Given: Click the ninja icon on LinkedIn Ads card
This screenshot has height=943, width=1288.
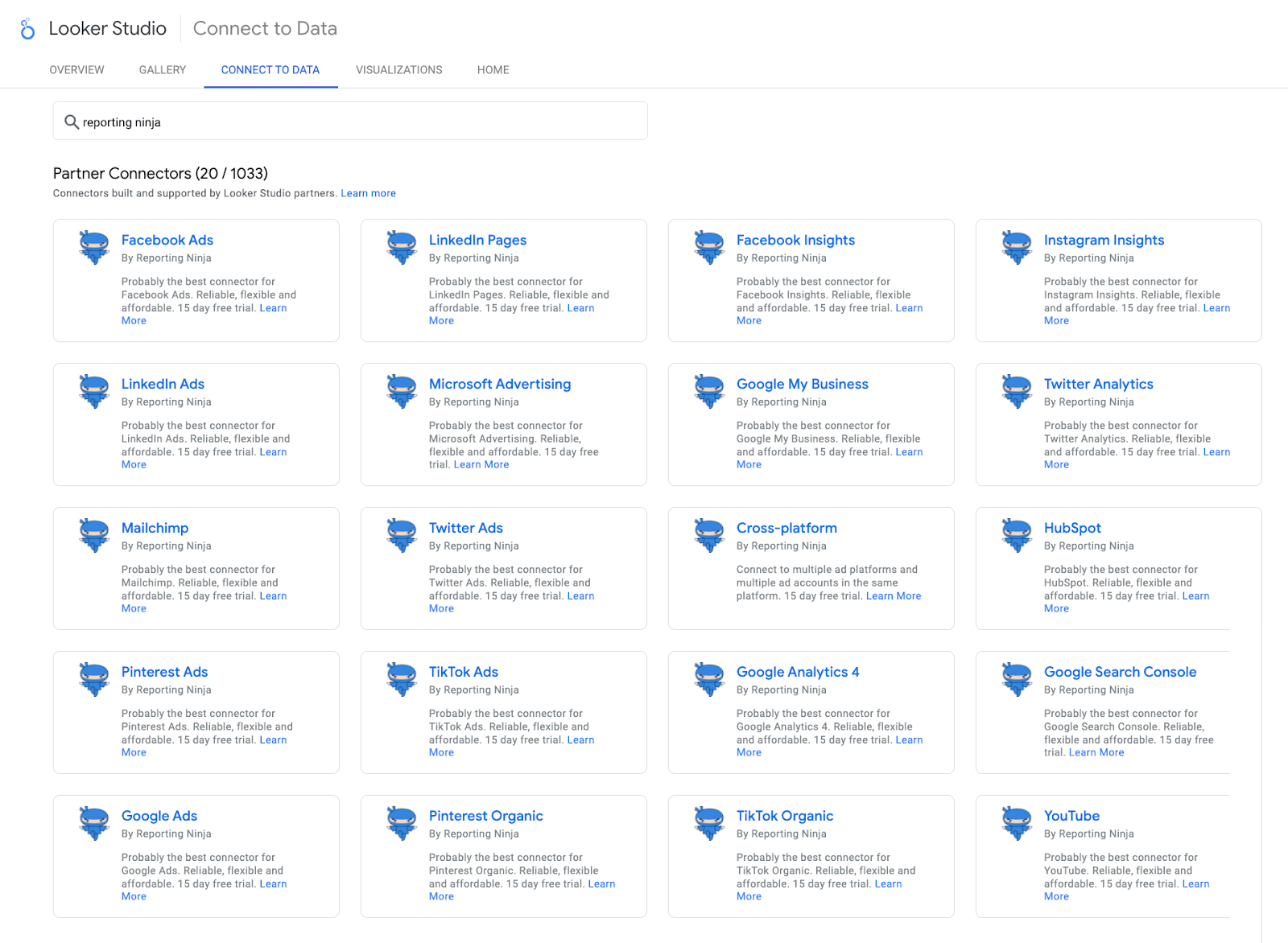Looking at the screenshot, I should [x=94, y=391].
